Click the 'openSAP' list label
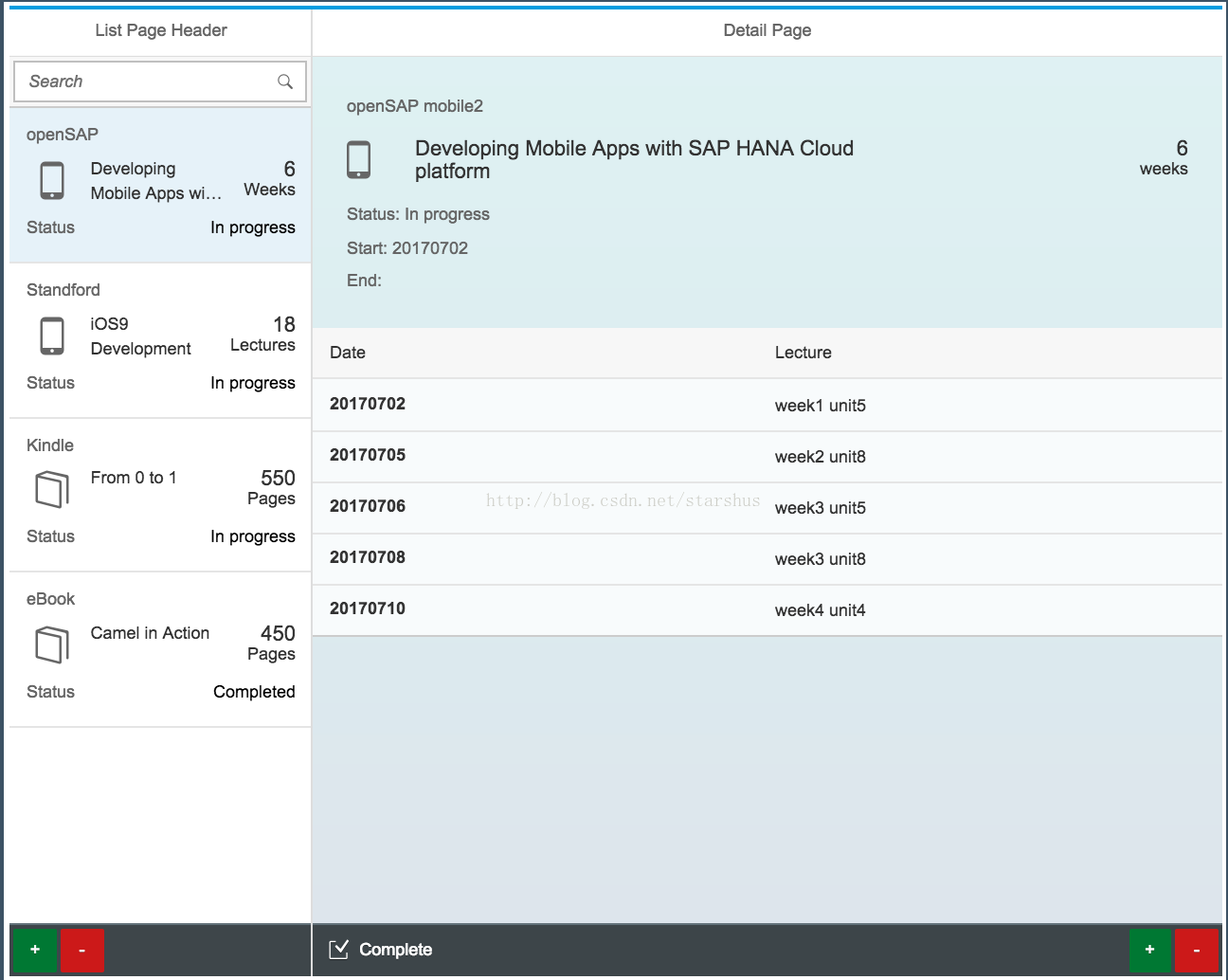 [63, 135]
